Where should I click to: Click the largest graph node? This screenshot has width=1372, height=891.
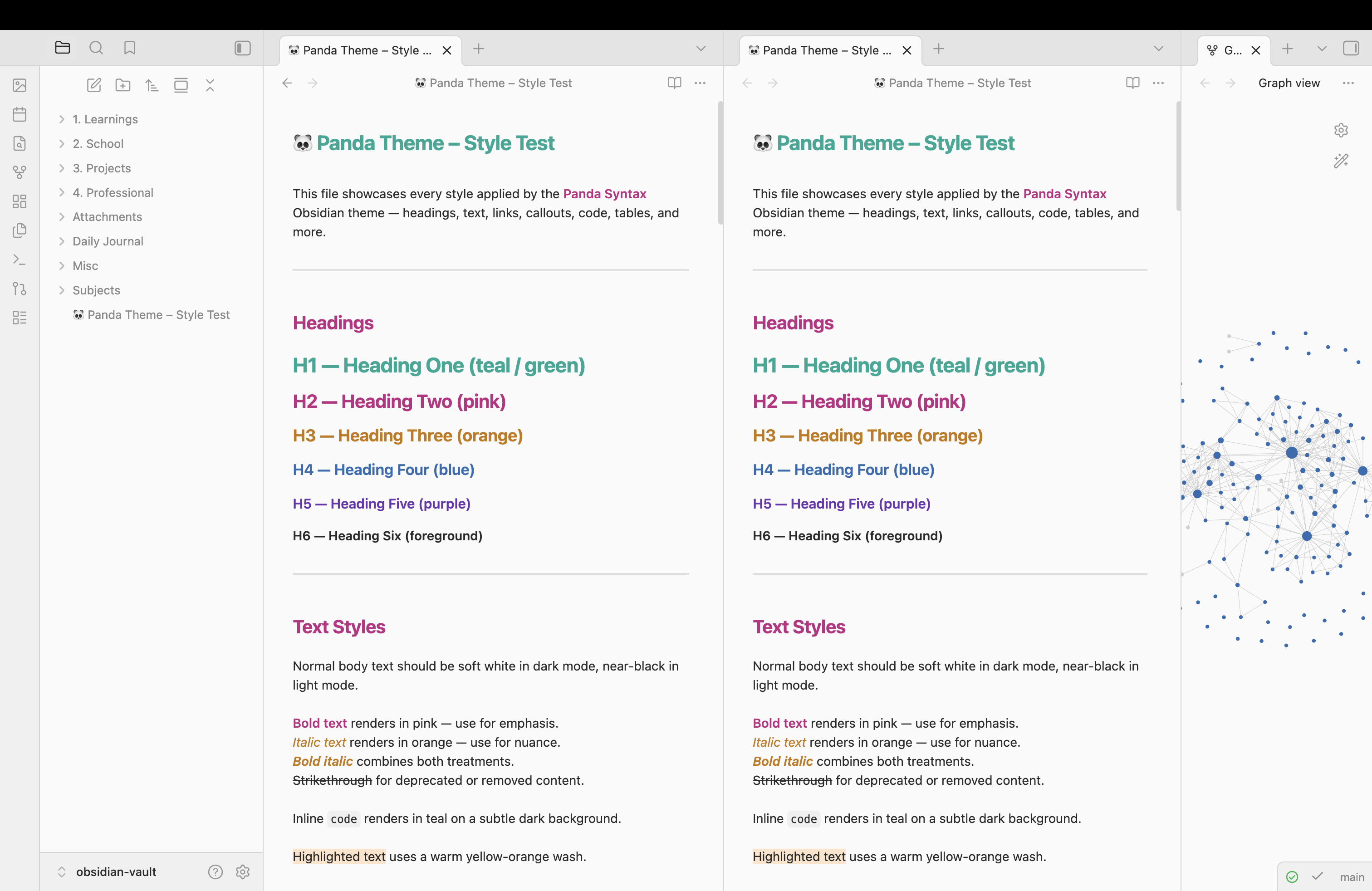coord(1292,453)
